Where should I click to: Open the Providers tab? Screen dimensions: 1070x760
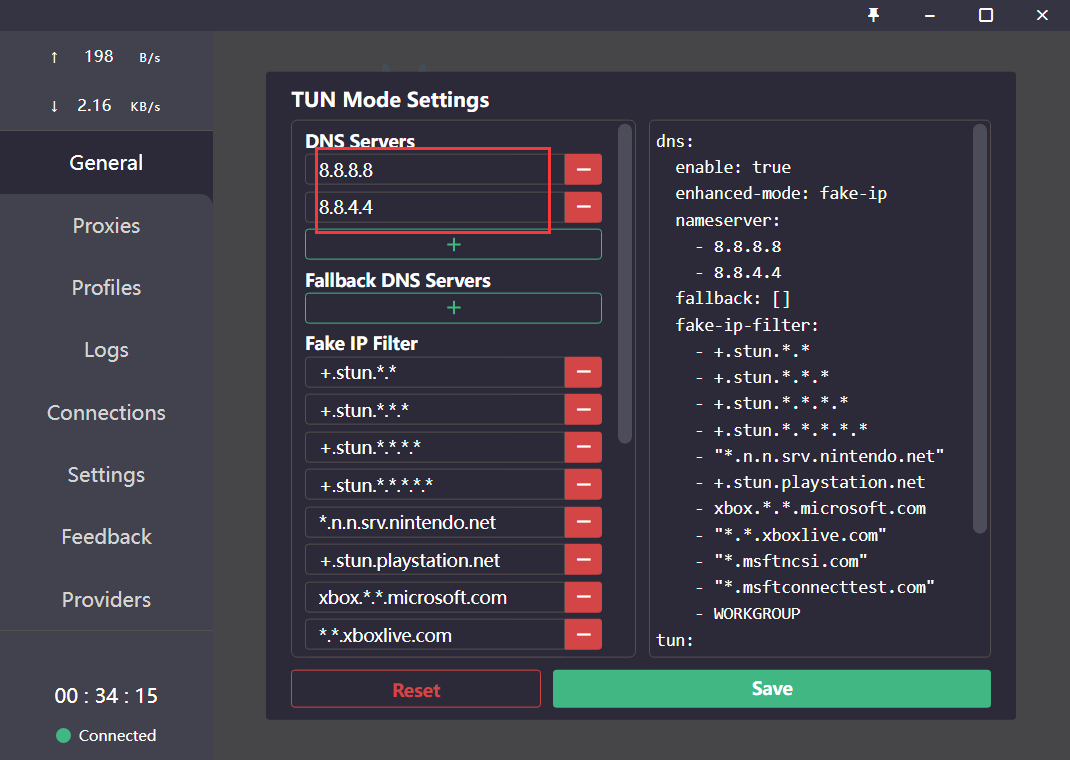point(106,599)
